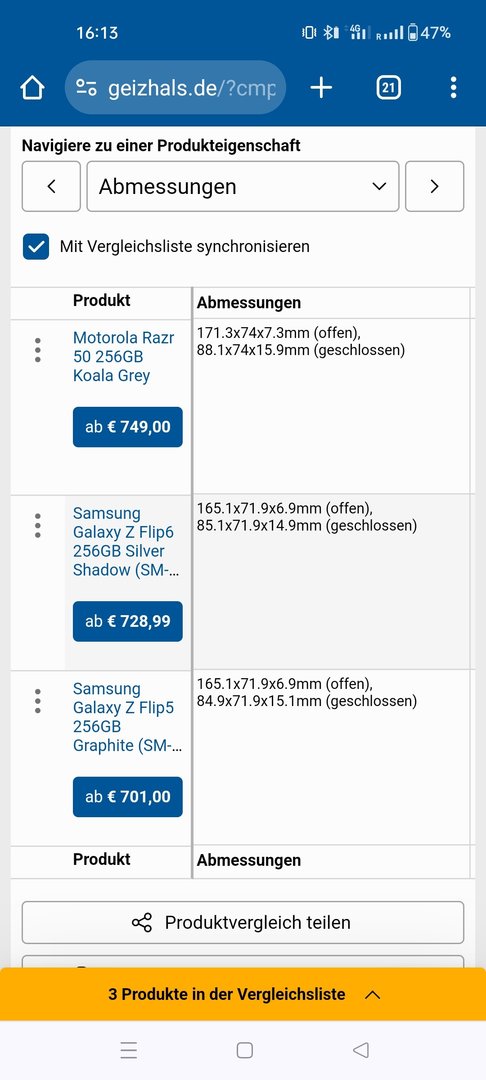The height and width of the screenshot is (1080, 486).
Task: Go to the previous product property arrow
Action: [x=51, y=186]
